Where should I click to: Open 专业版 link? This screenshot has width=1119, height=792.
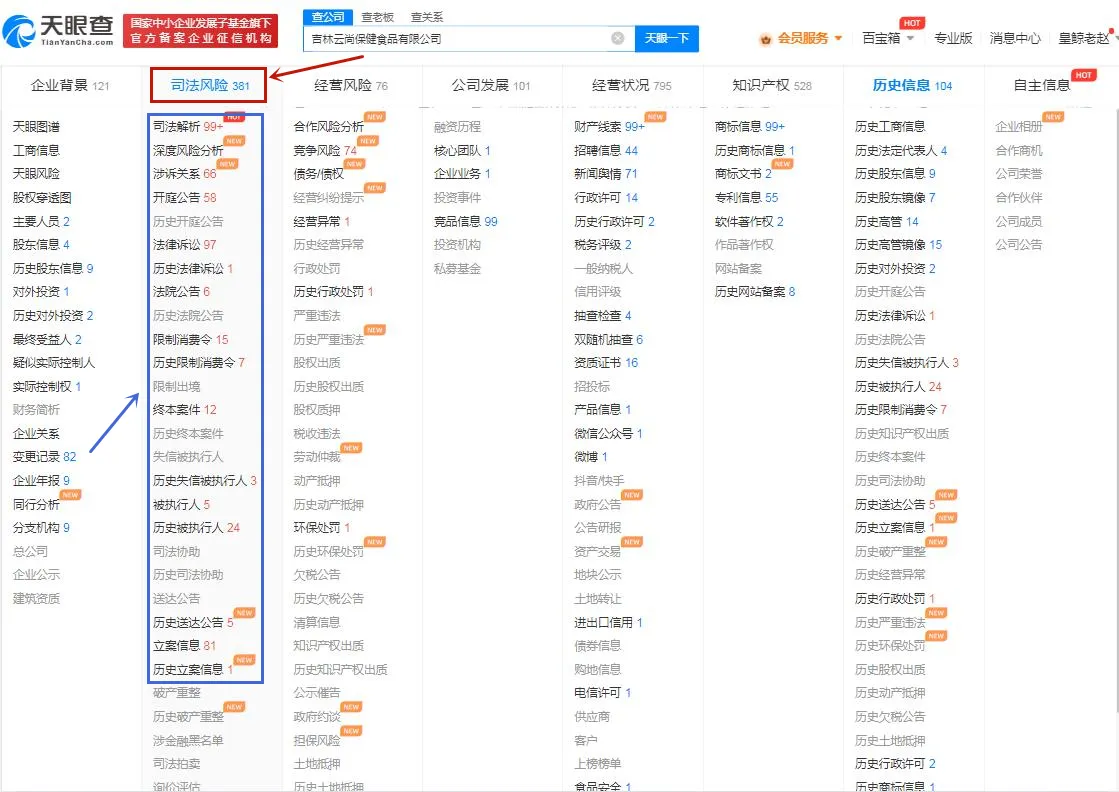(x=953, y=39)
